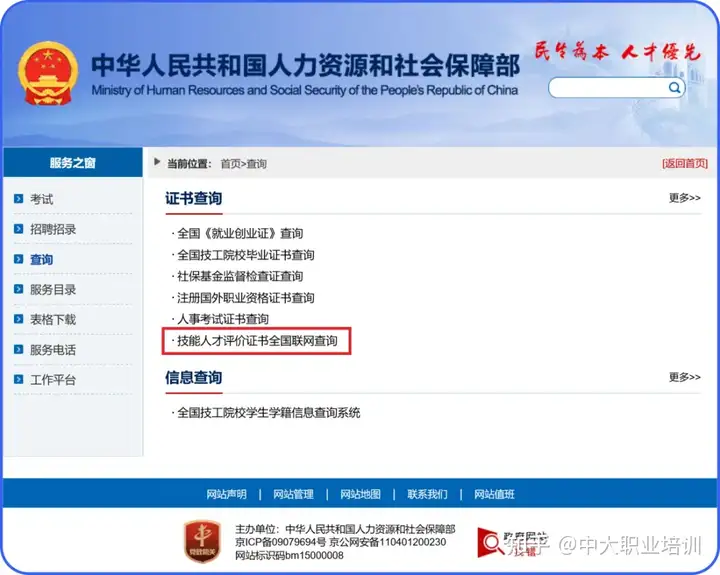Image resolution: width=720 pixels, height=575 pixels.
Task: Open the 考试 sidebar item
Action: pyautogui.click(x=41, y=199)
